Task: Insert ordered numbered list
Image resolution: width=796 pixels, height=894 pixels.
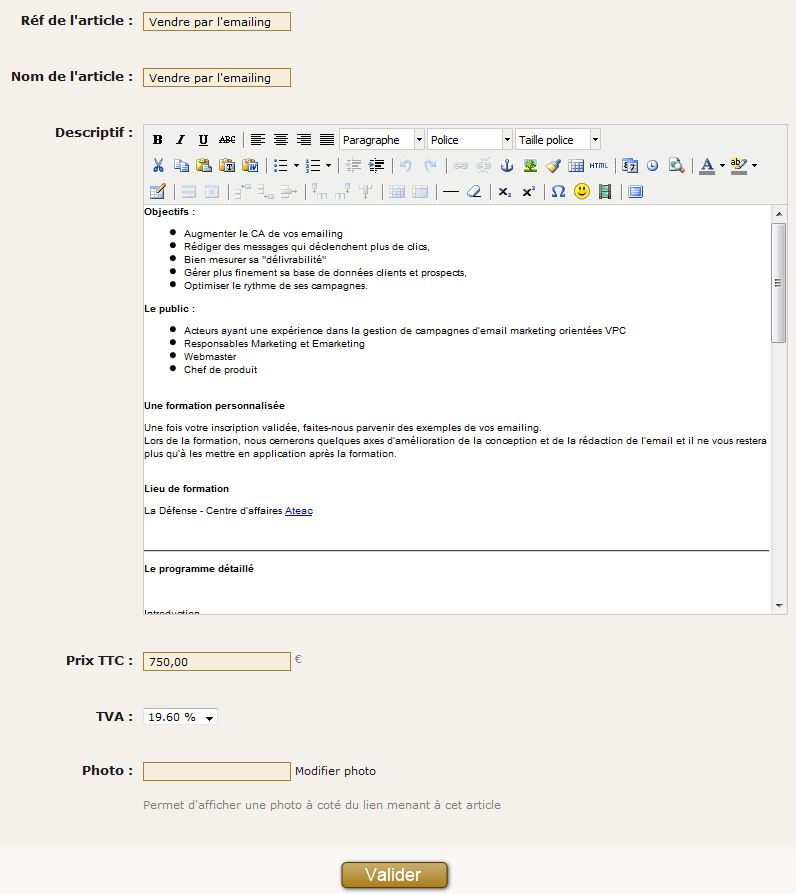Action: 312,165
